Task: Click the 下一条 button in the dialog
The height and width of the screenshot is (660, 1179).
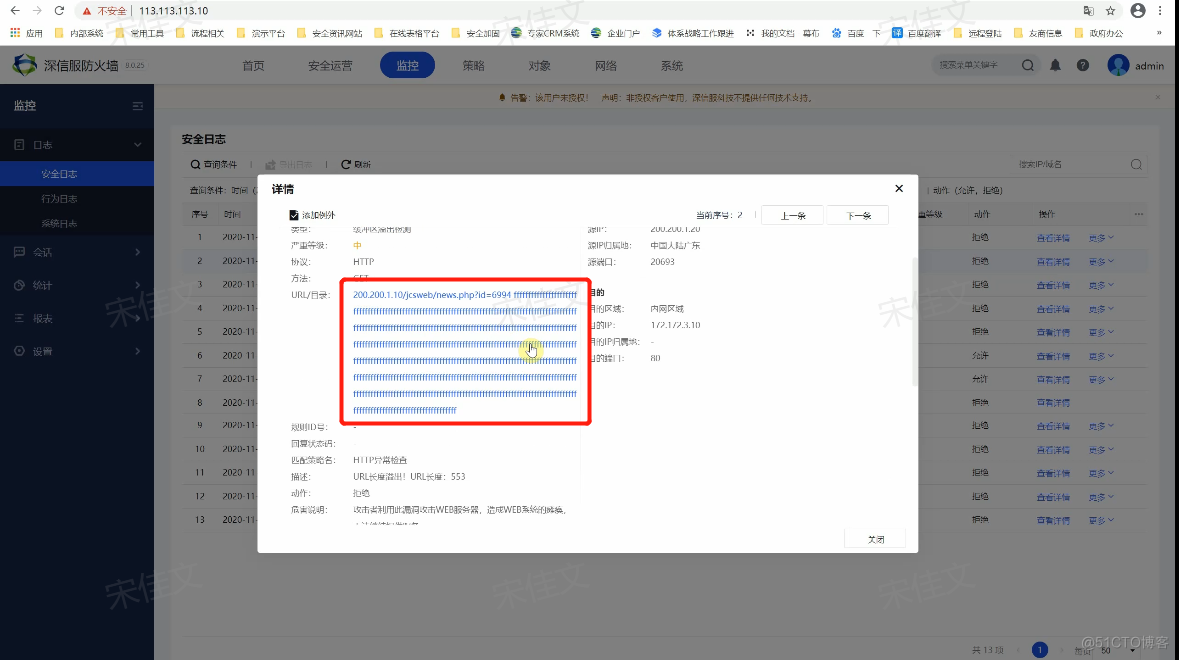Action: 857,214
